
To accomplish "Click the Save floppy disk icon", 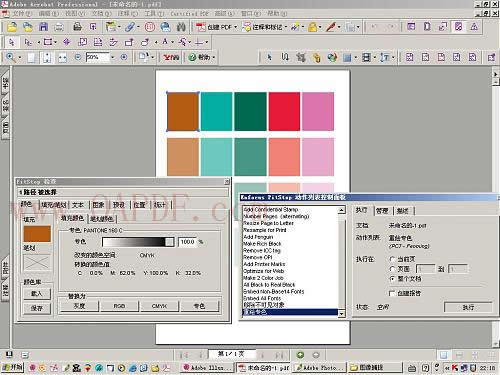I will pos(44,27).
